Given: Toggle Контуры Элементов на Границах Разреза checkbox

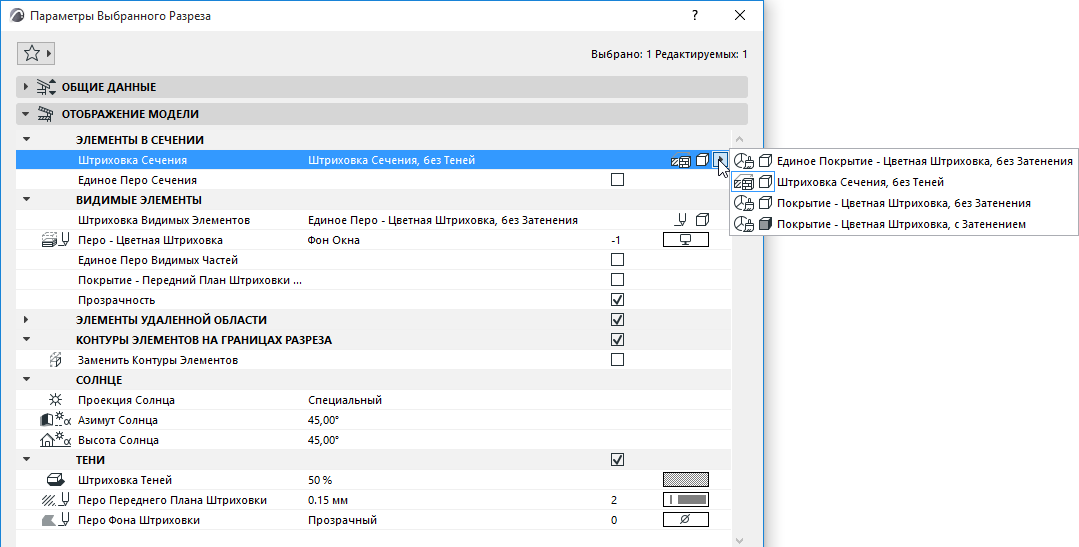Looking at the screenshot, I should coord(617,339).
